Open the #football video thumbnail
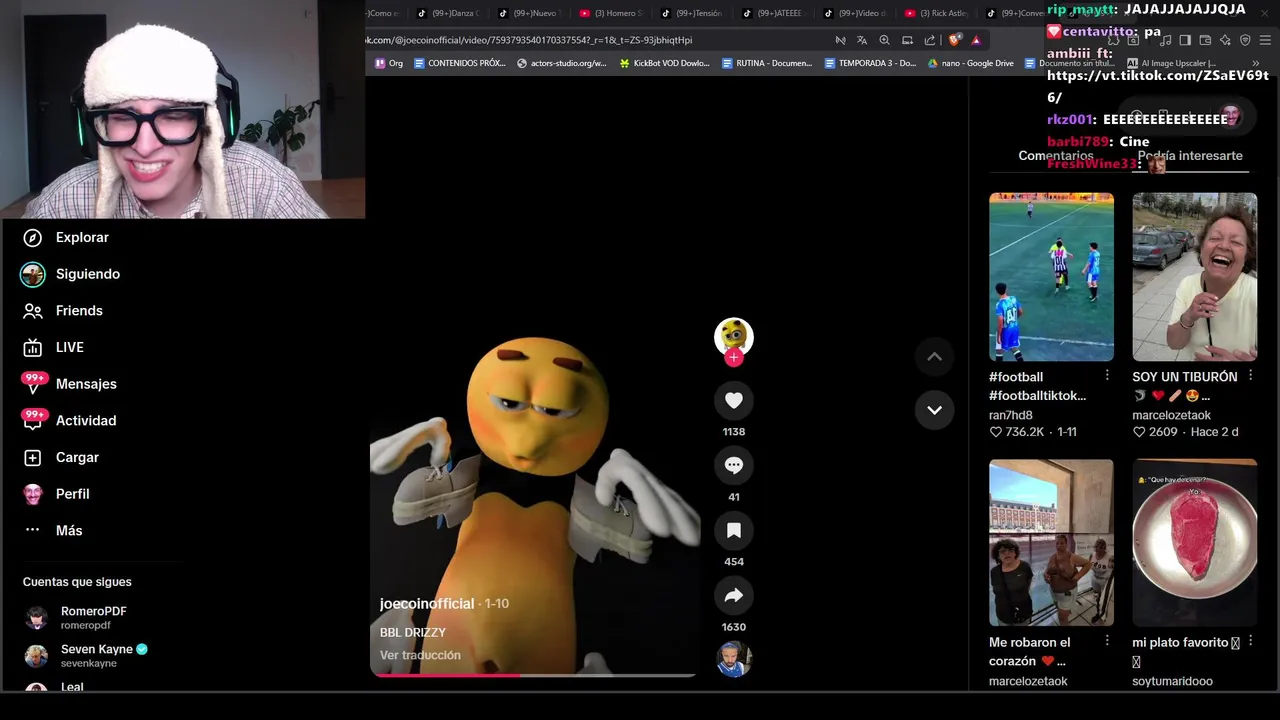Screen dimensions: 1280x720 [1051, 277]
